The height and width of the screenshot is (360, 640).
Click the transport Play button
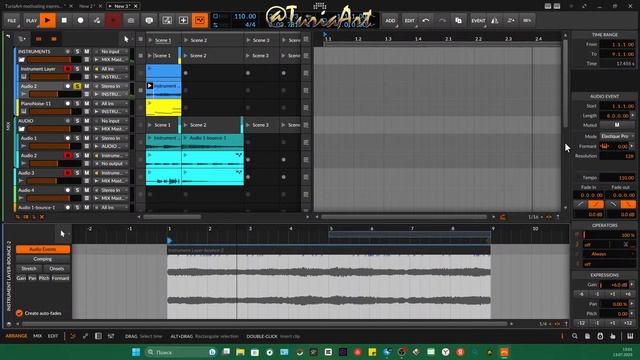click(47, 20)
